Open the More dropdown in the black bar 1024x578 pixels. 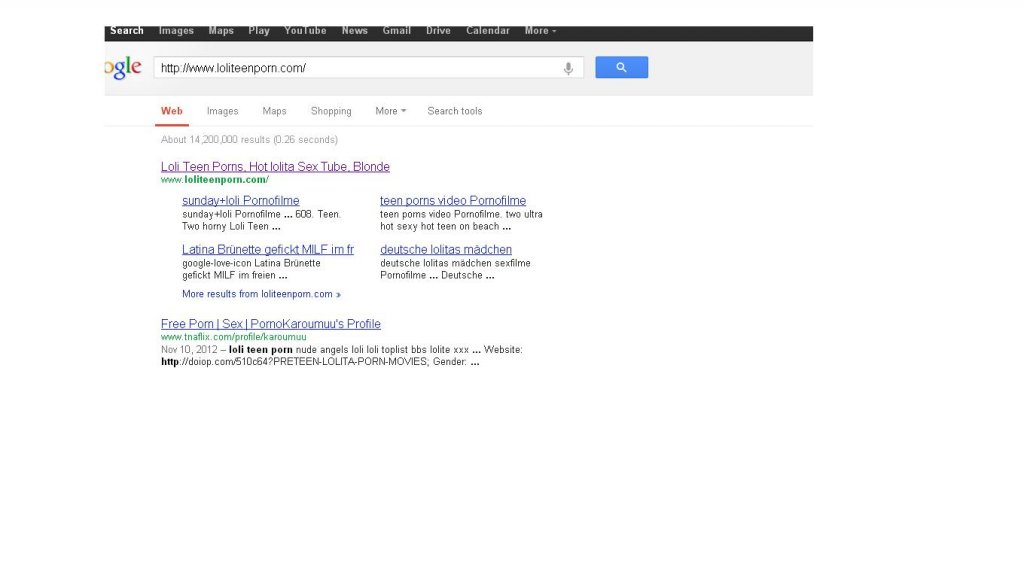tap(540, 31)
